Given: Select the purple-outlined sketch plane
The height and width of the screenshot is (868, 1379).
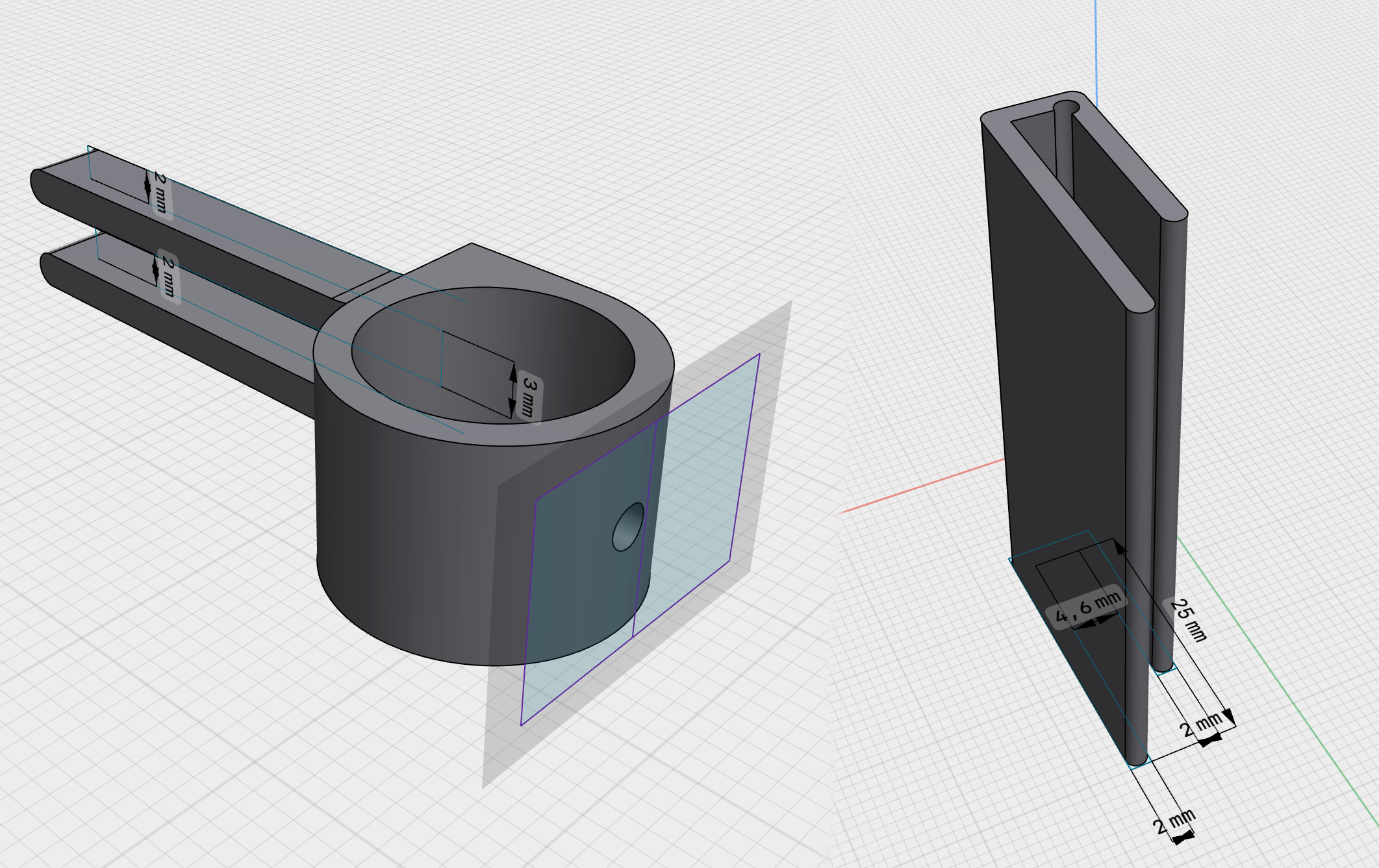Looking at the screenshot, I should tap(640, 539).
